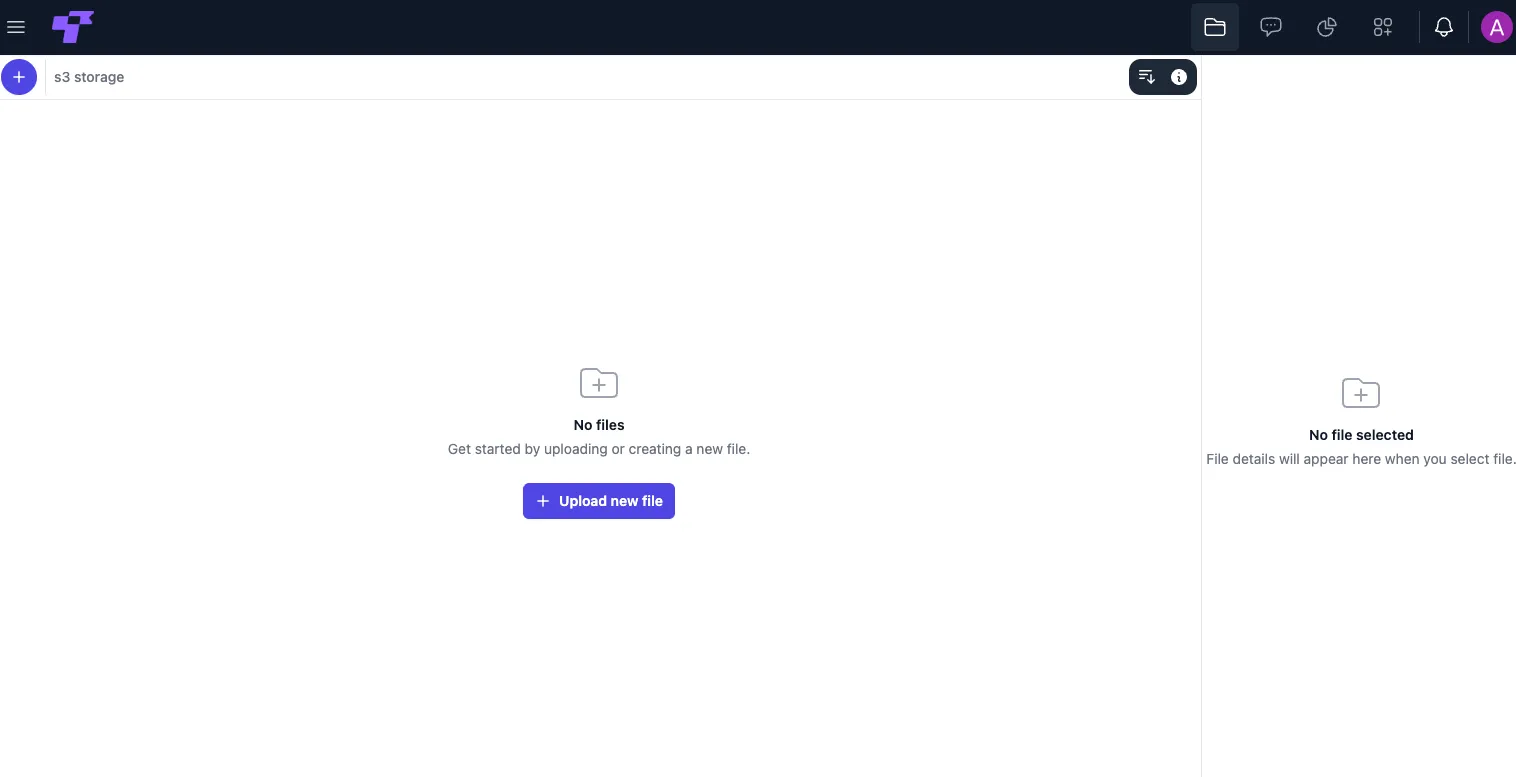Open the hamburger menu
Screen dimensions: 1516x777
[16, 27]
